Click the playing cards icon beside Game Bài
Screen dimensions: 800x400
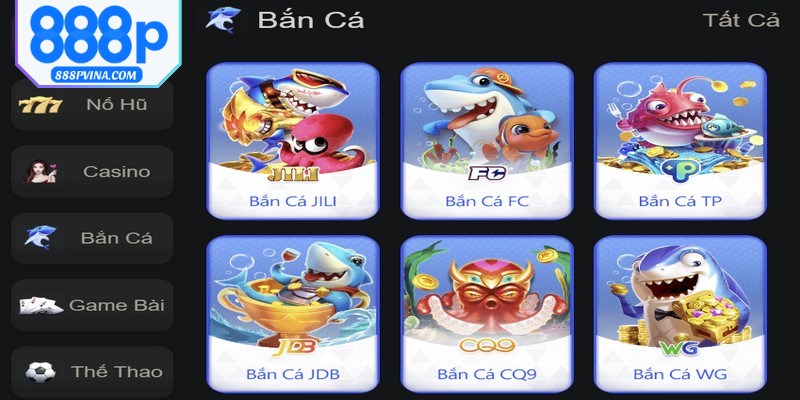tap(41, 305)
